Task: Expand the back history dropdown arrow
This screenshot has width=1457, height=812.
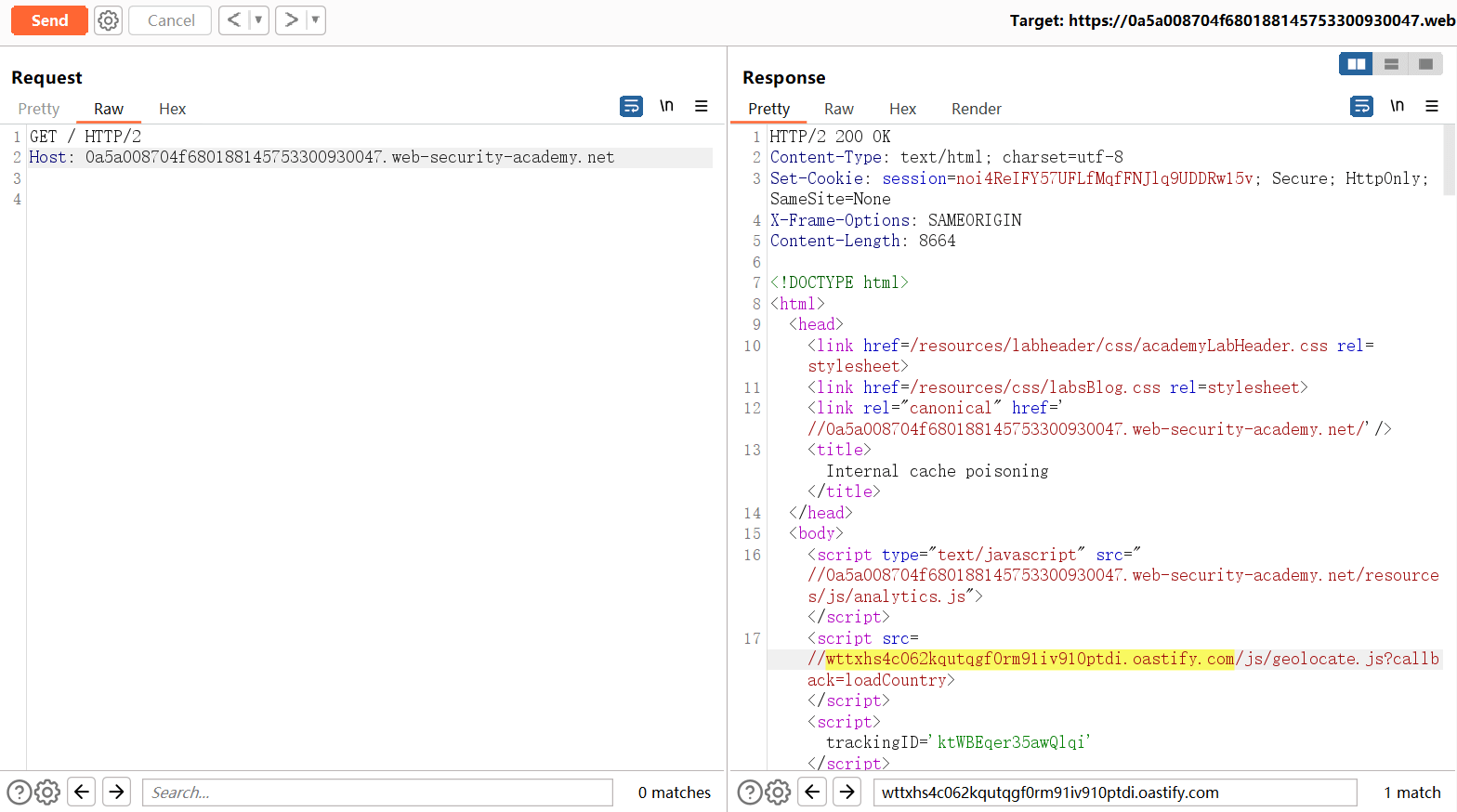Action: [x=258, y=20]
